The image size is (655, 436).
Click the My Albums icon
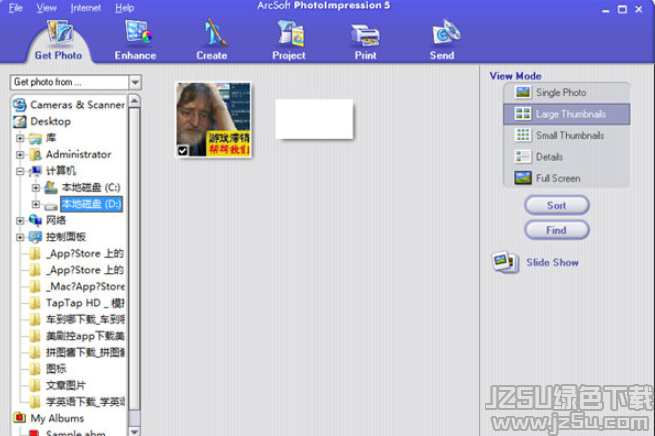[20, 418]
